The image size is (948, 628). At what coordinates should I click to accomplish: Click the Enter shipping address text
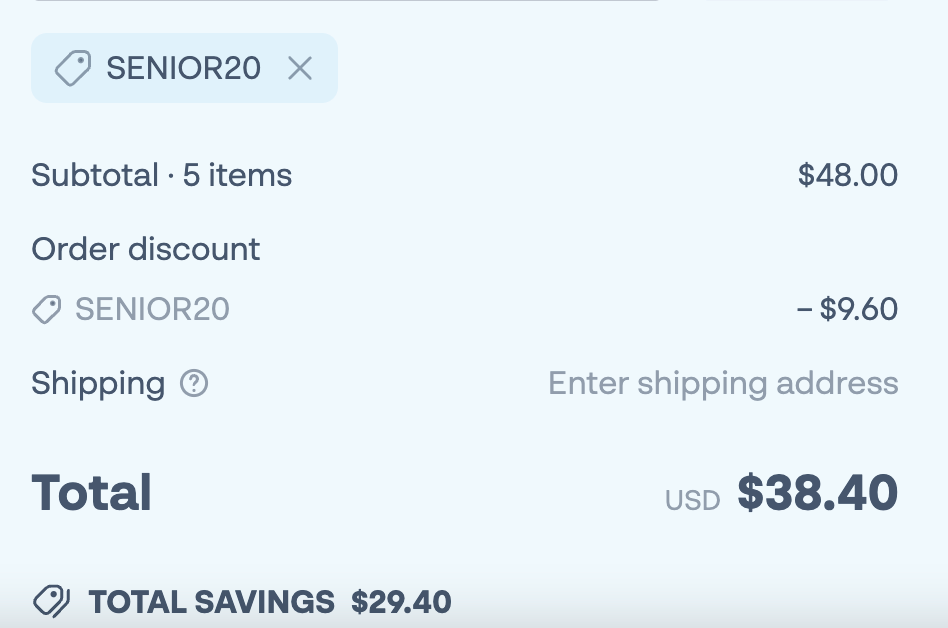723,383
